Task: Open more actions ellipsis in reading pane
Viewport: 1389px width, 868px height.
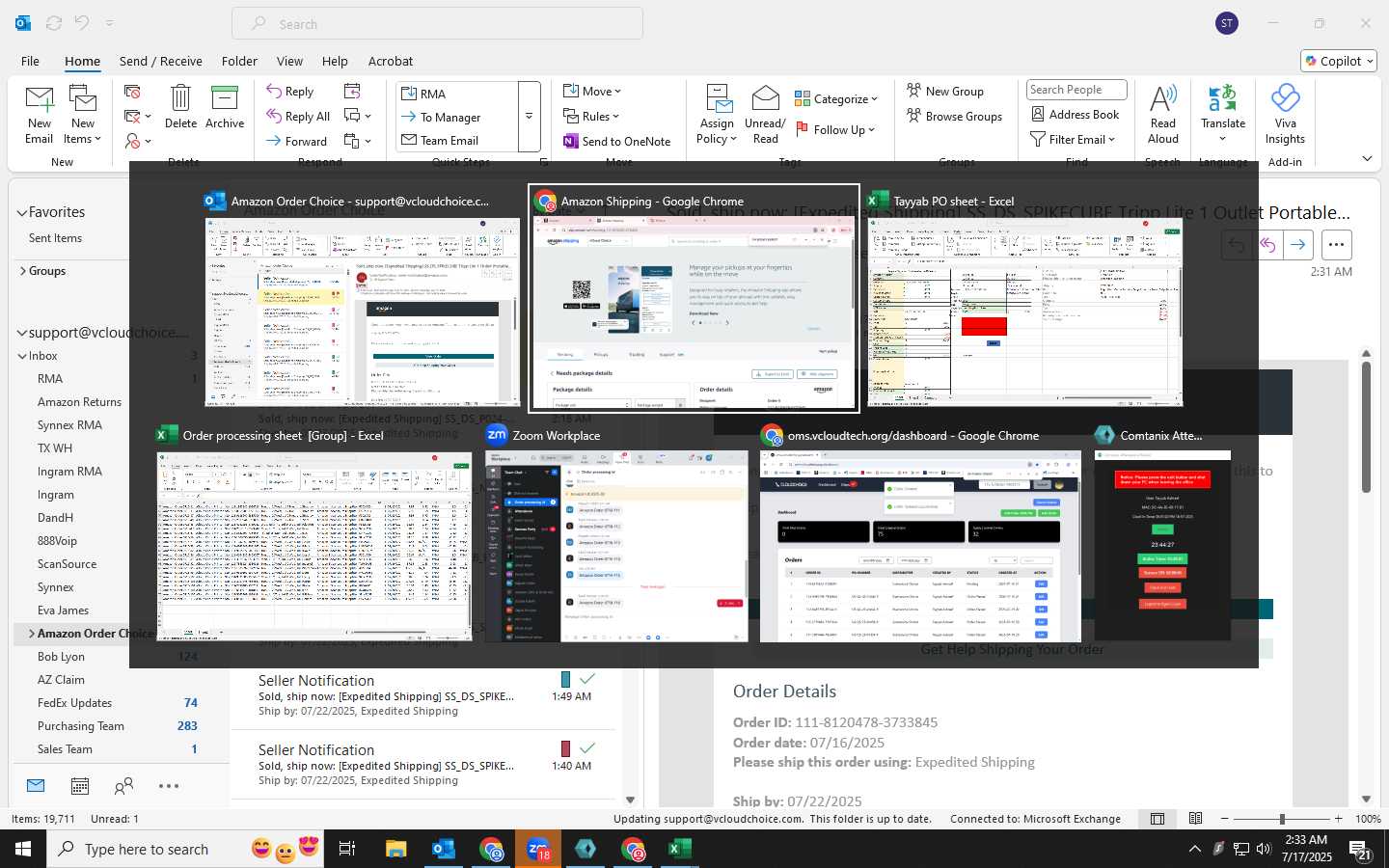Action: (1336, 245)
